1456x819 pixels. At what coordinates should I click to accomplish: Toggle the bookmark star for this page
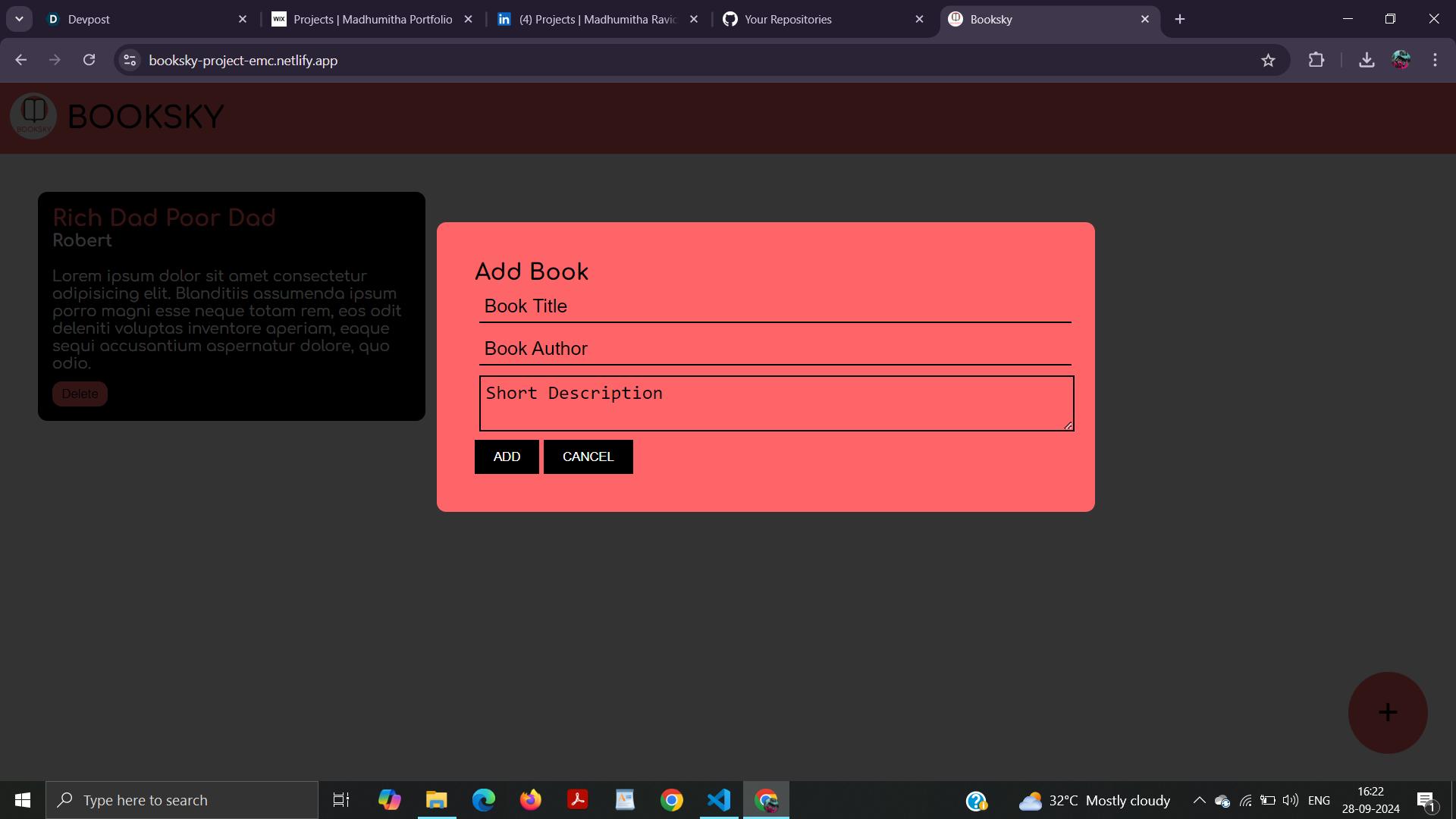1269,60
